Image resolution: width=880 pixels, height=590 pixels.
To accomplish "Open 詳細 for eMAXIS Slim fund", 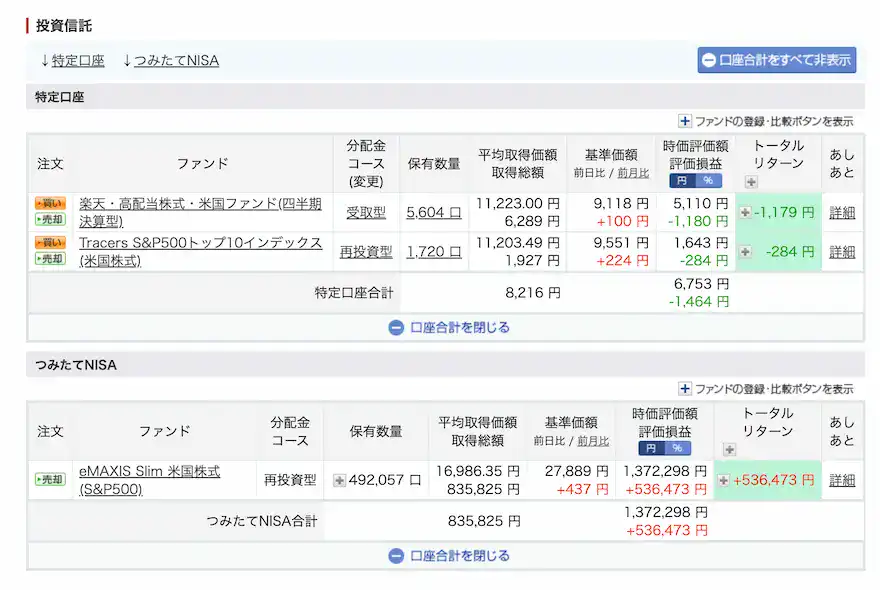I will (x=842, y=480).
